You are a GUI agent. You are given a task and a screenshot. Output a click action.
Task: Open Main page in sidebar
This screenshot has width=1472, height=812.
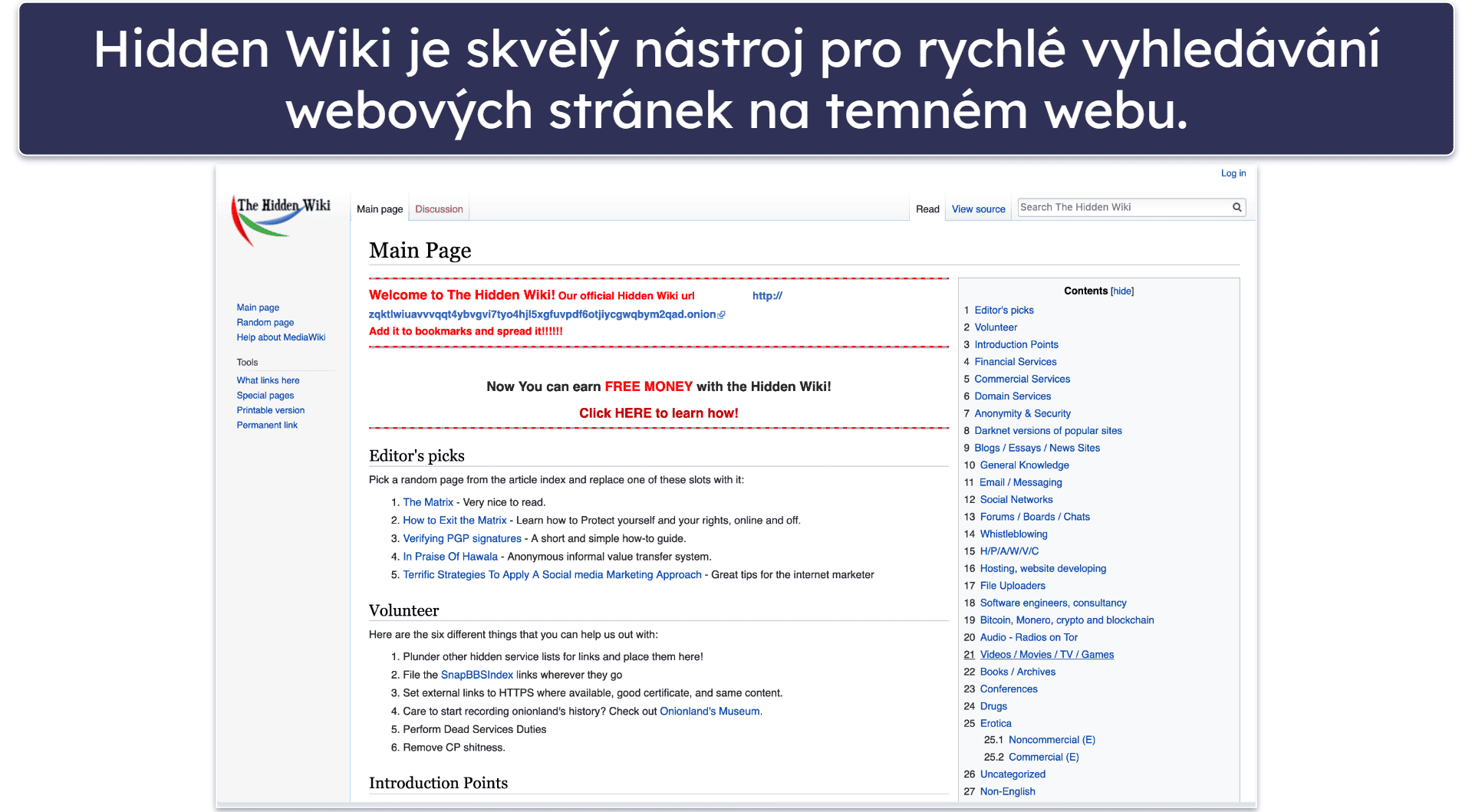click(x=258, y=307)
